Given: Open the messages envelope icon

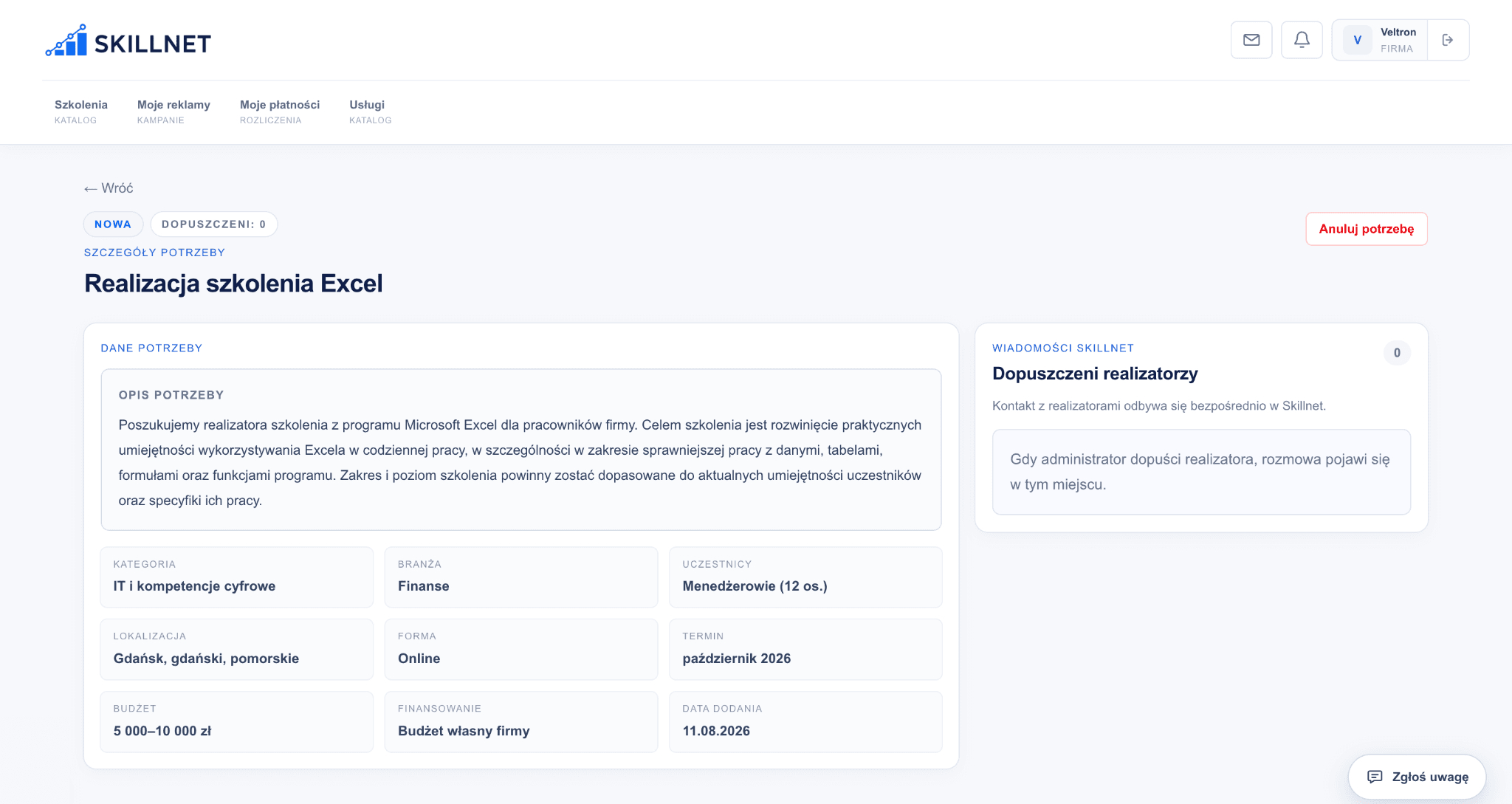Looking at the screenshot, I should click(1251, 40).
